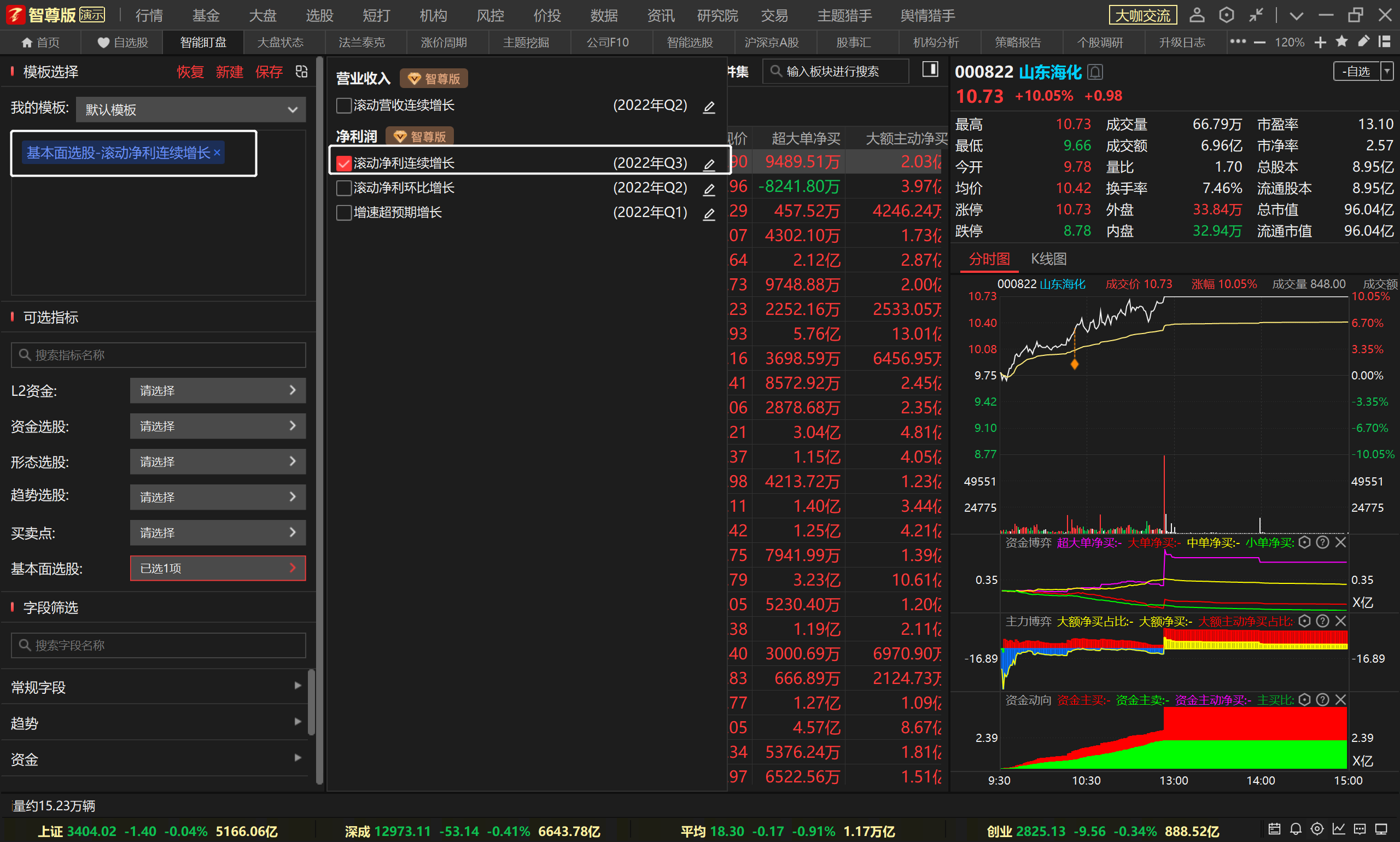The image size is (1400, 842).
Task: Open the title bar down-chevron menu
Action: [1296, 16]
